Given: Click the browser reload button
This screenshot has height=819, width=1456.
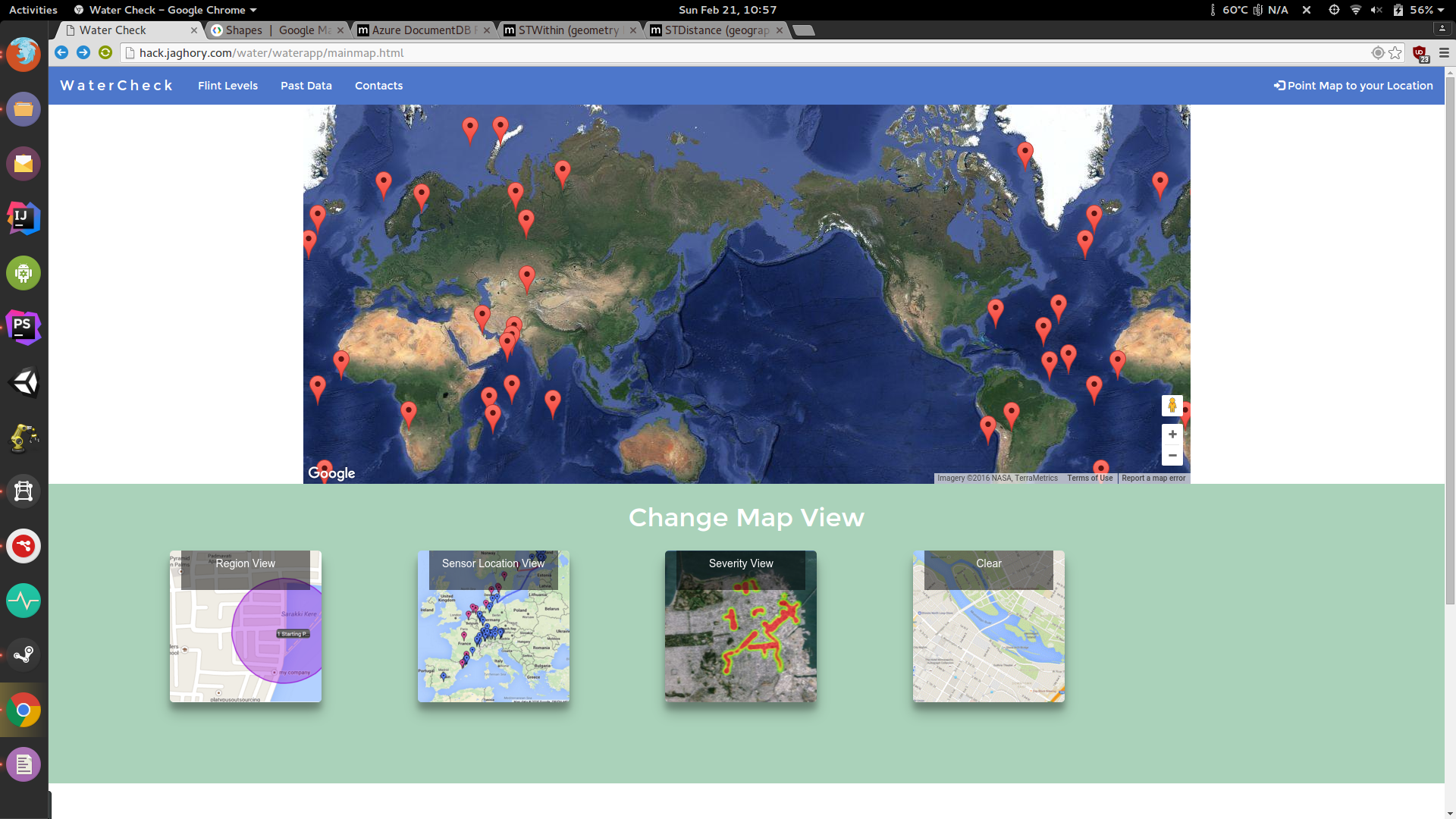Looking at the screenshot, I should 105,52.
